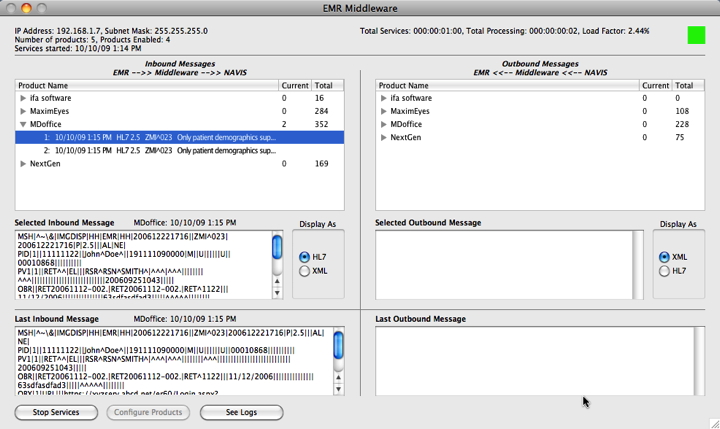Expand the inbound ifa software row
Image resolution: width=720 pixels, height=429 pixels.
click(23, 99)
